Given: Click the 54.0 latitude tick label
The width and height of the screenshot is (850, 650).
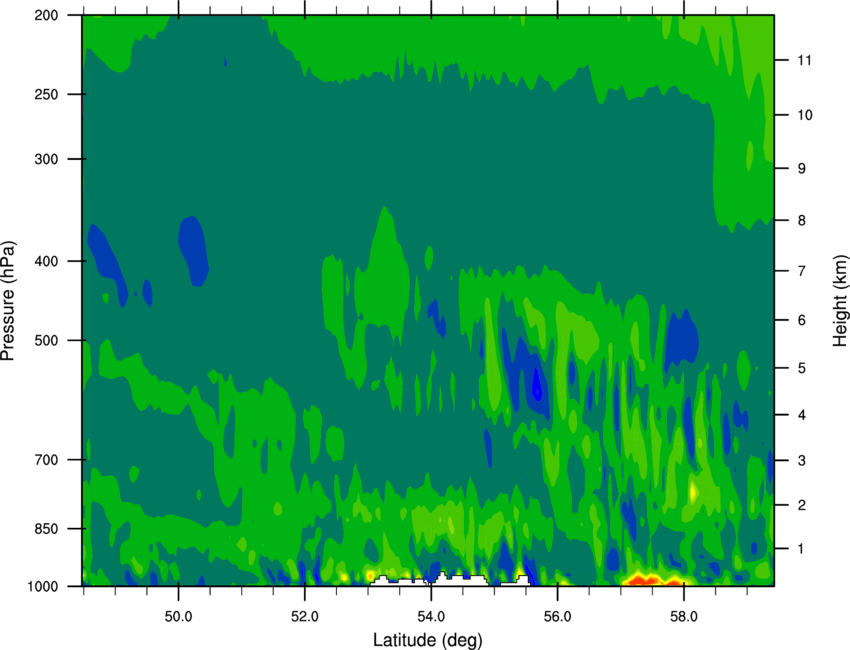Looking at the screenshot, I should (431, 617).
